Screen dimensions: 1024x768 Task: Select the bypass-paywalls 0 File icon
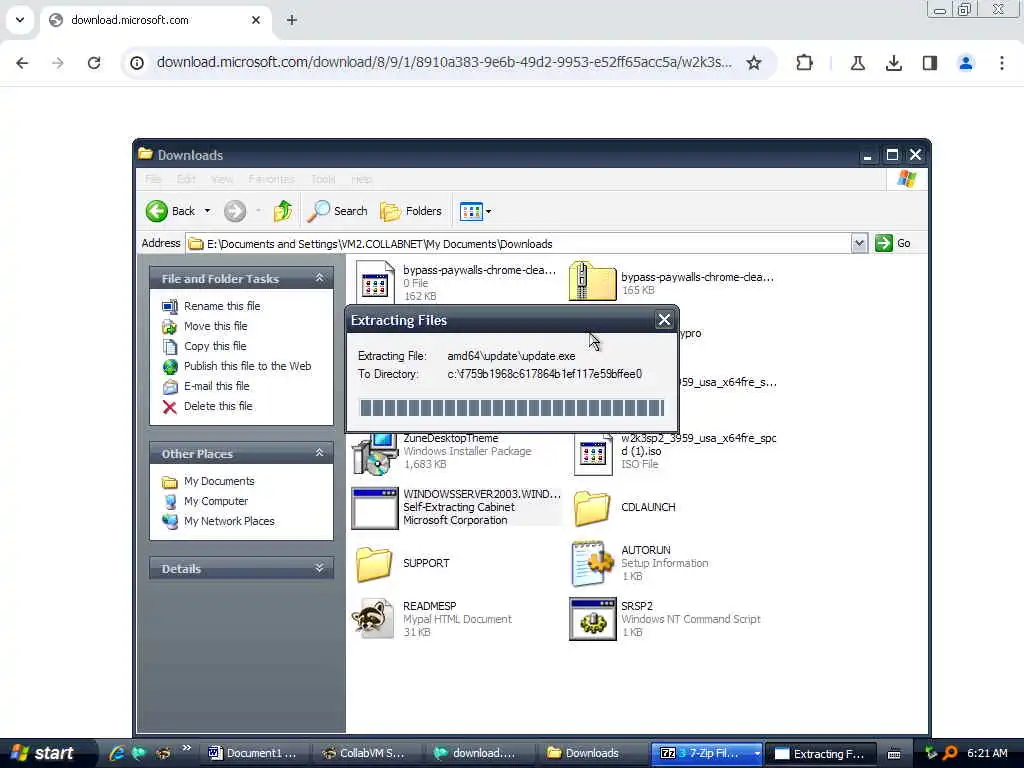(376, 283)
